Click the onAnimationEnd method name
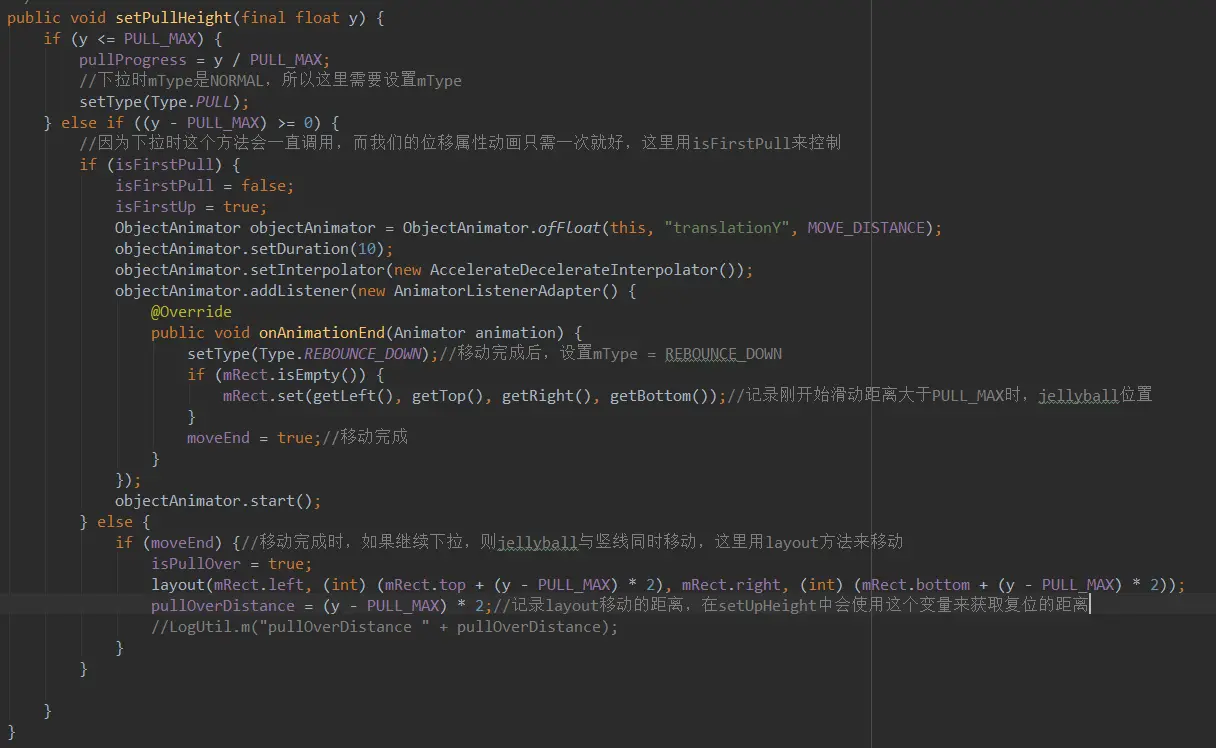 [322, 332]
